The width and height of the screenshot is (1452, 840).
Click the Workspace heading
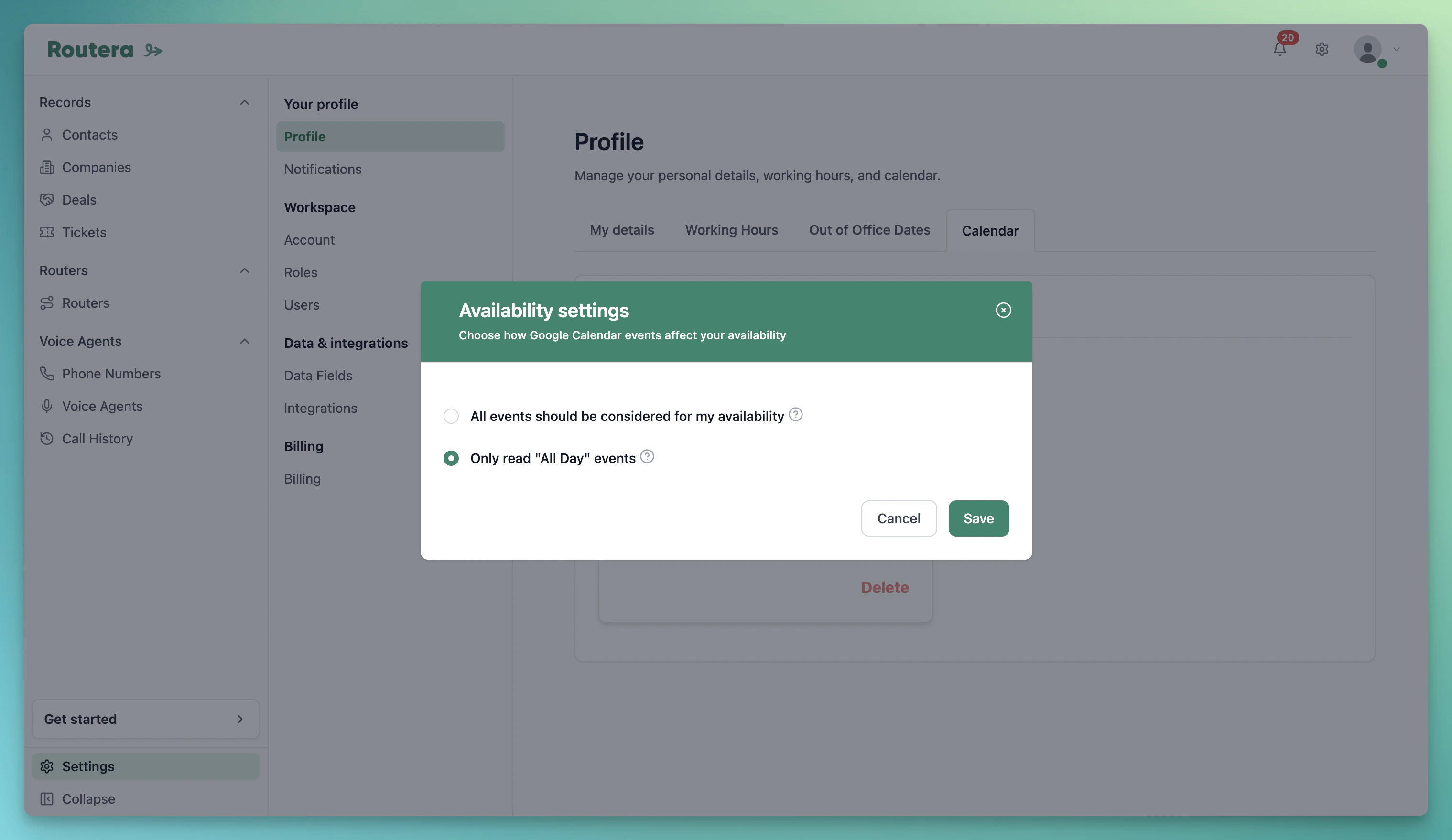(320, 207)
